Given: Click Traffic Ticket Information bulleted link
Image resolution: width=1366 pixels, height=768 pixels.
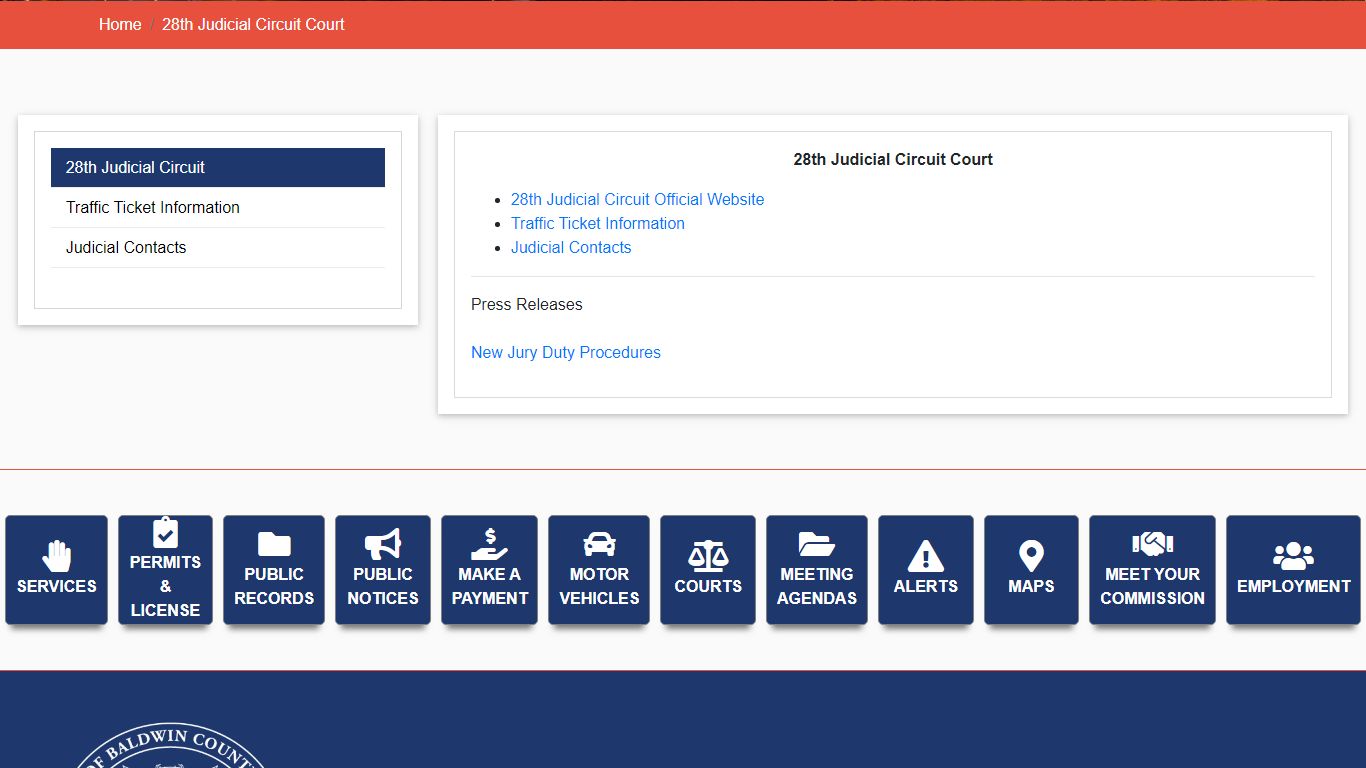Looking at the screenshot, I should (597, 223).
